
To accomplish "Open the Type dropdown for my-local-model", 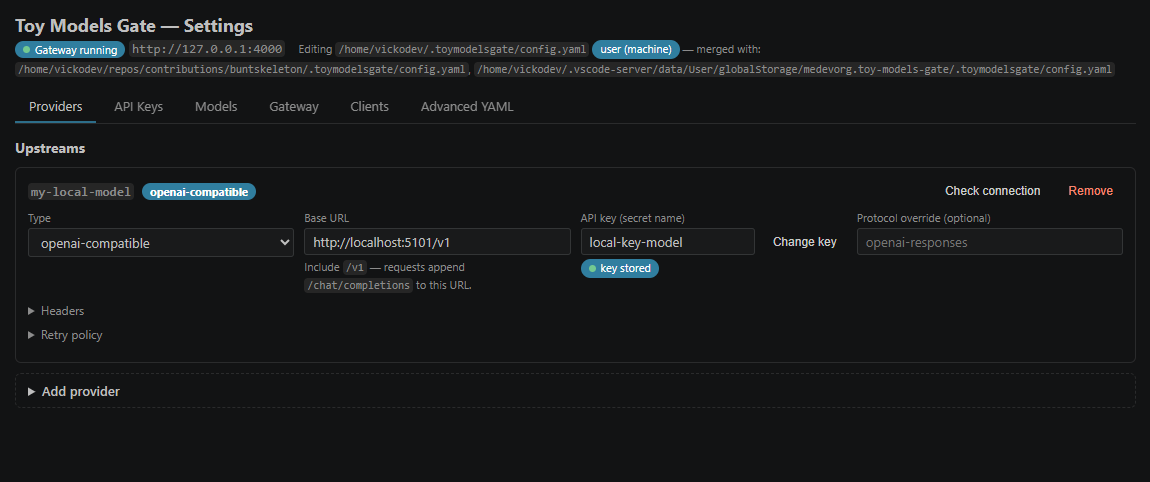I will pyautogui.click(x=161, y=242).
